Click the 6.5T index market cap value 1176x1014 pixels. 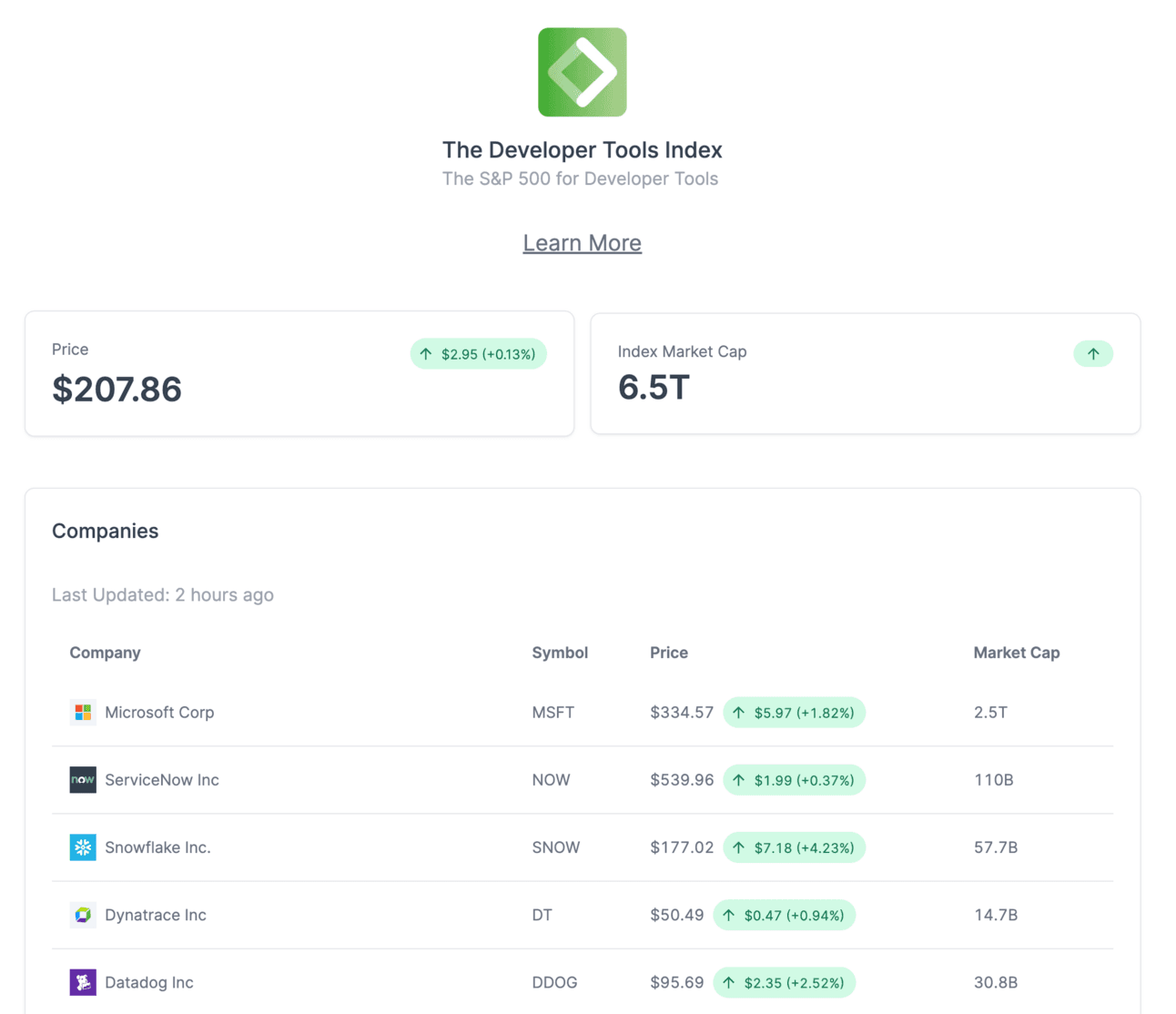pyautogui.click(x=654, y=388)
